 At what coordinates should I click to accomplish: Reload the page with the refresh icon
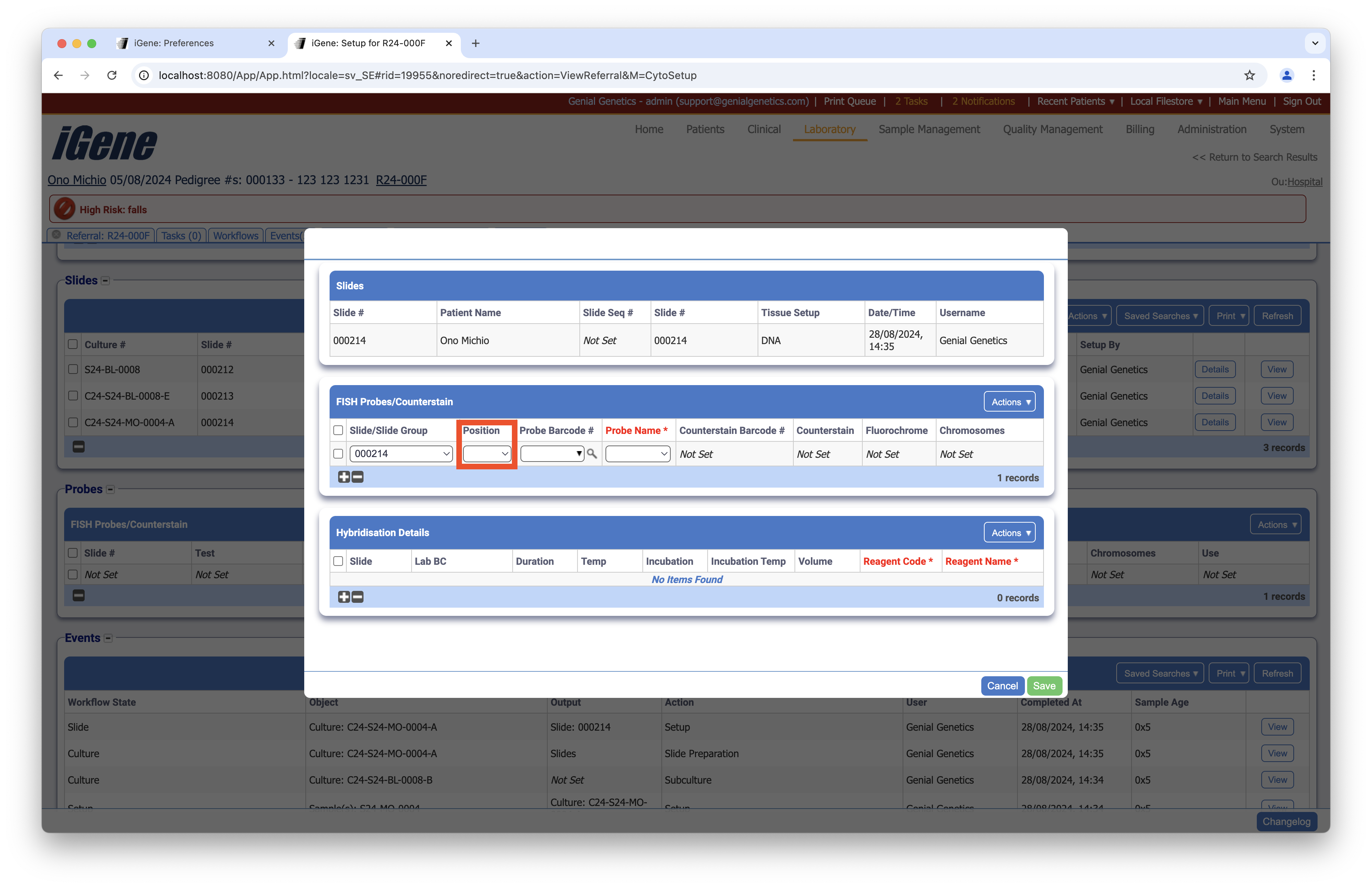coord(112,75)
